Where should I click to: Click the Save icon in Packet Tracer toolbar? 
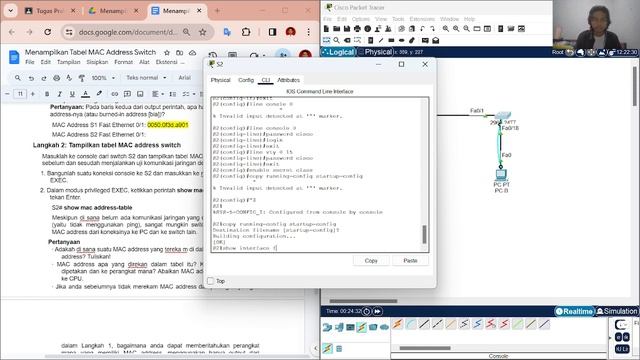pos(347,29)
